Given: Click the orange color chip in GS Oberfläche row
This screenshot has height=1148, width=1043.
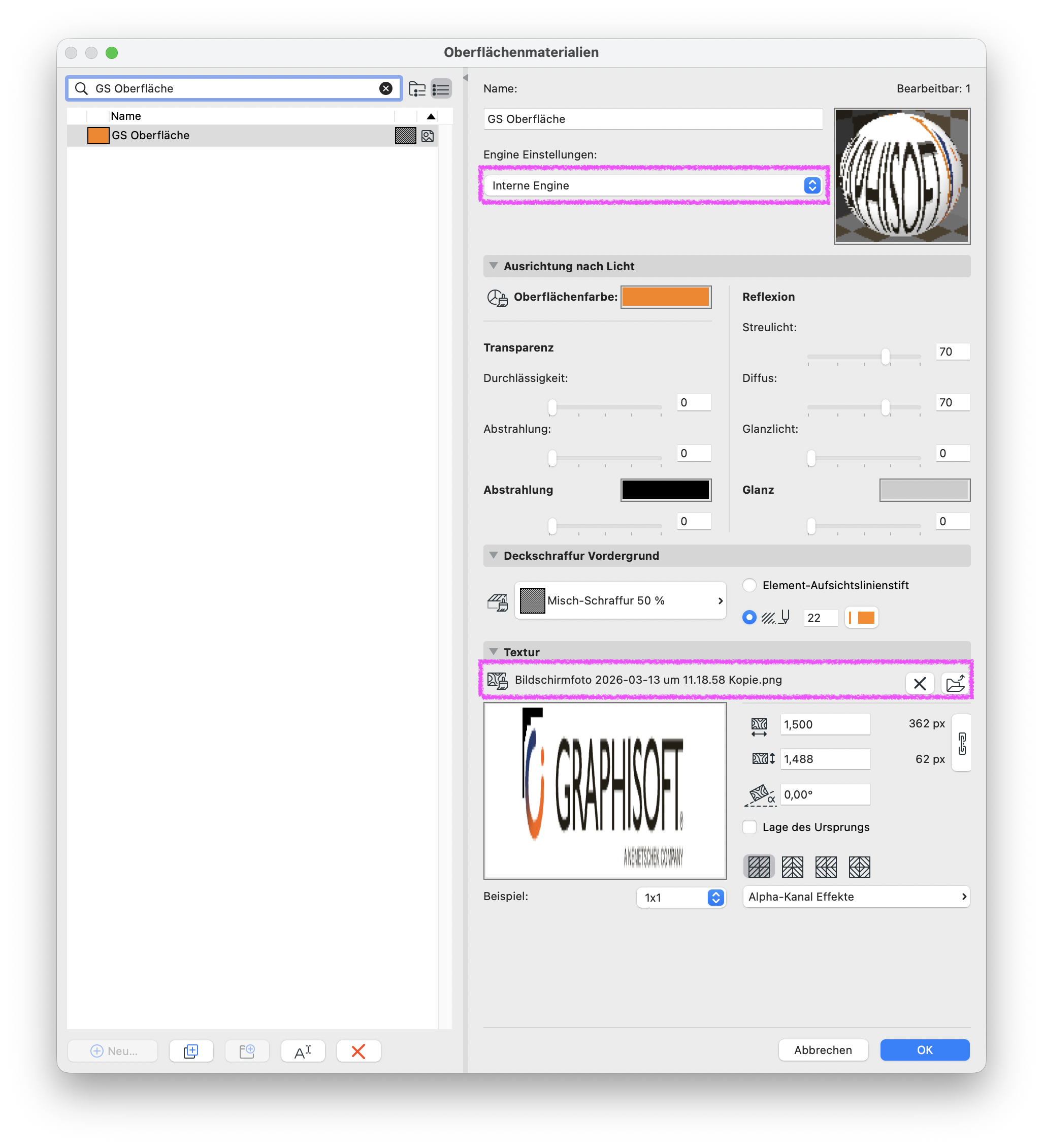Looking at the screenshot, I should pos(98,136).
